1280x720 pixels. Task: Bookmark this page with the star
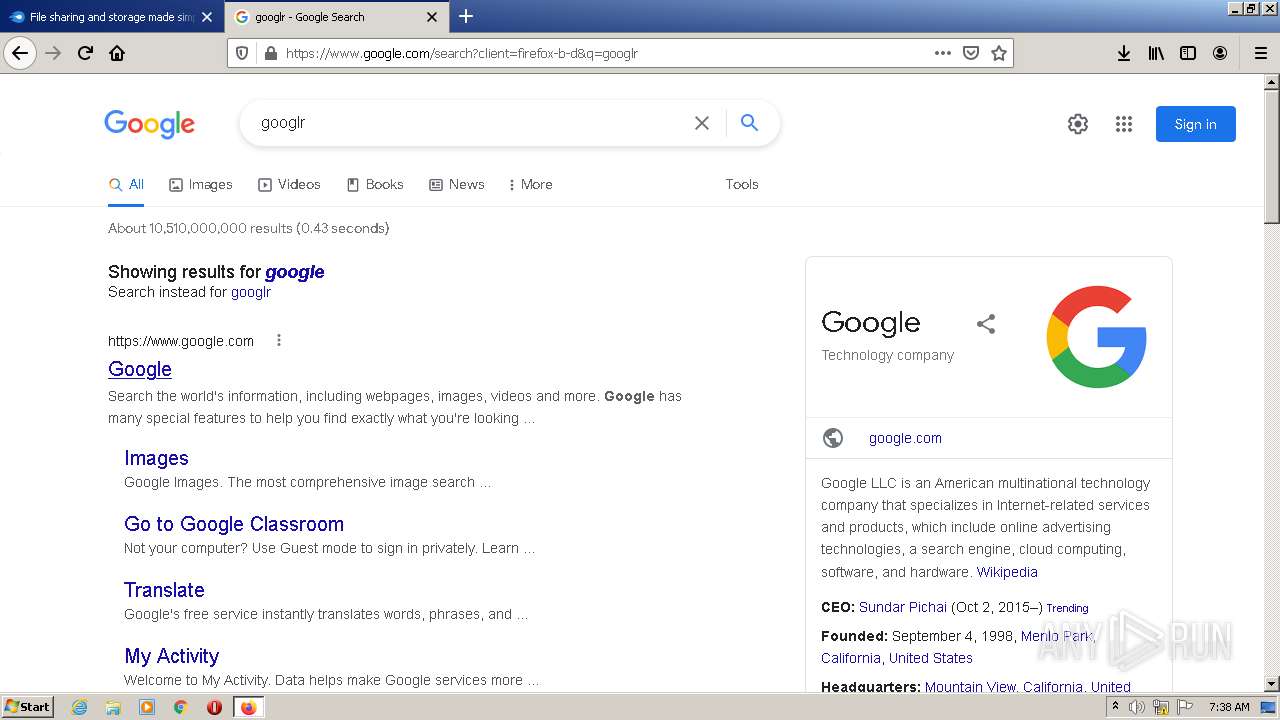click(999, 53)
